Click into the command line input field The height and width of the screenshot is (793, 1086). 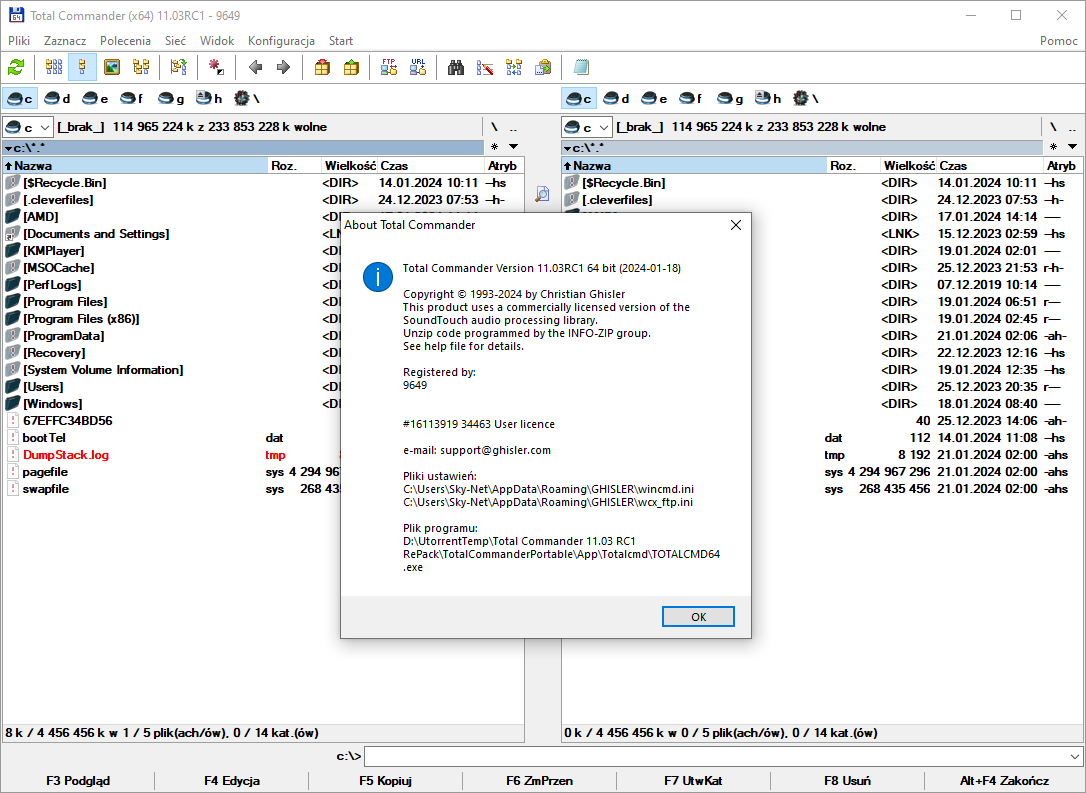click(x=715, y=756)
